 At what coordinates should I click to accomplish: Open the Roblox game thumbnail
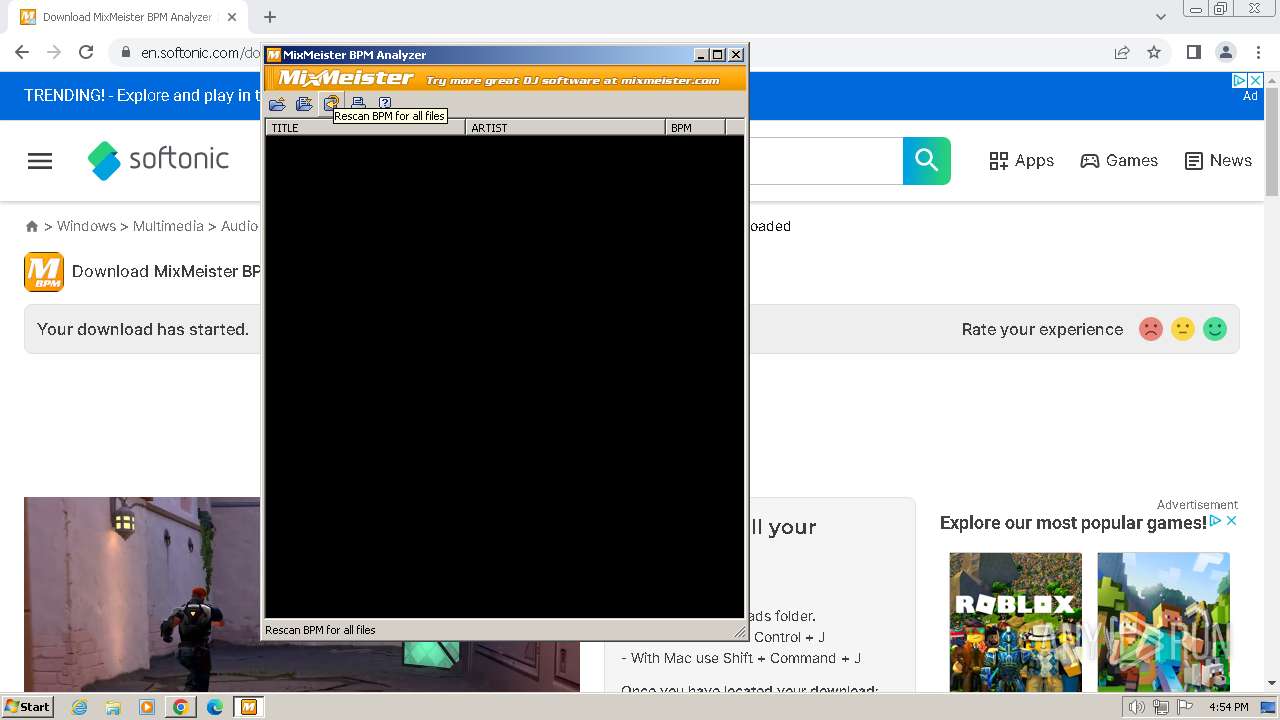[1016, 622]
